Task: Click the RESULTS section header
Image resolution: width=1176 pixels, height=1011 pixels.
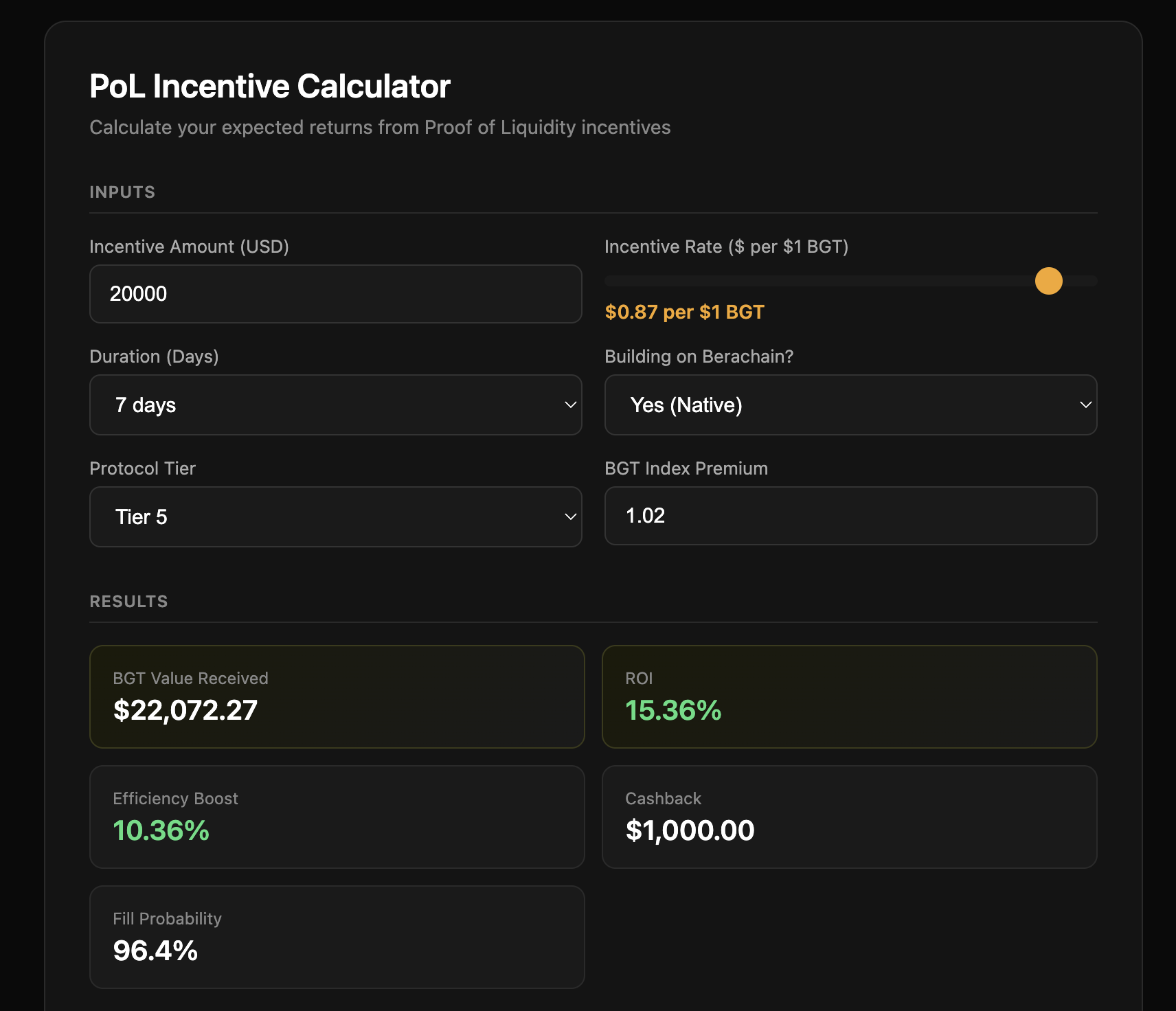Action: (x=128, y=602)
